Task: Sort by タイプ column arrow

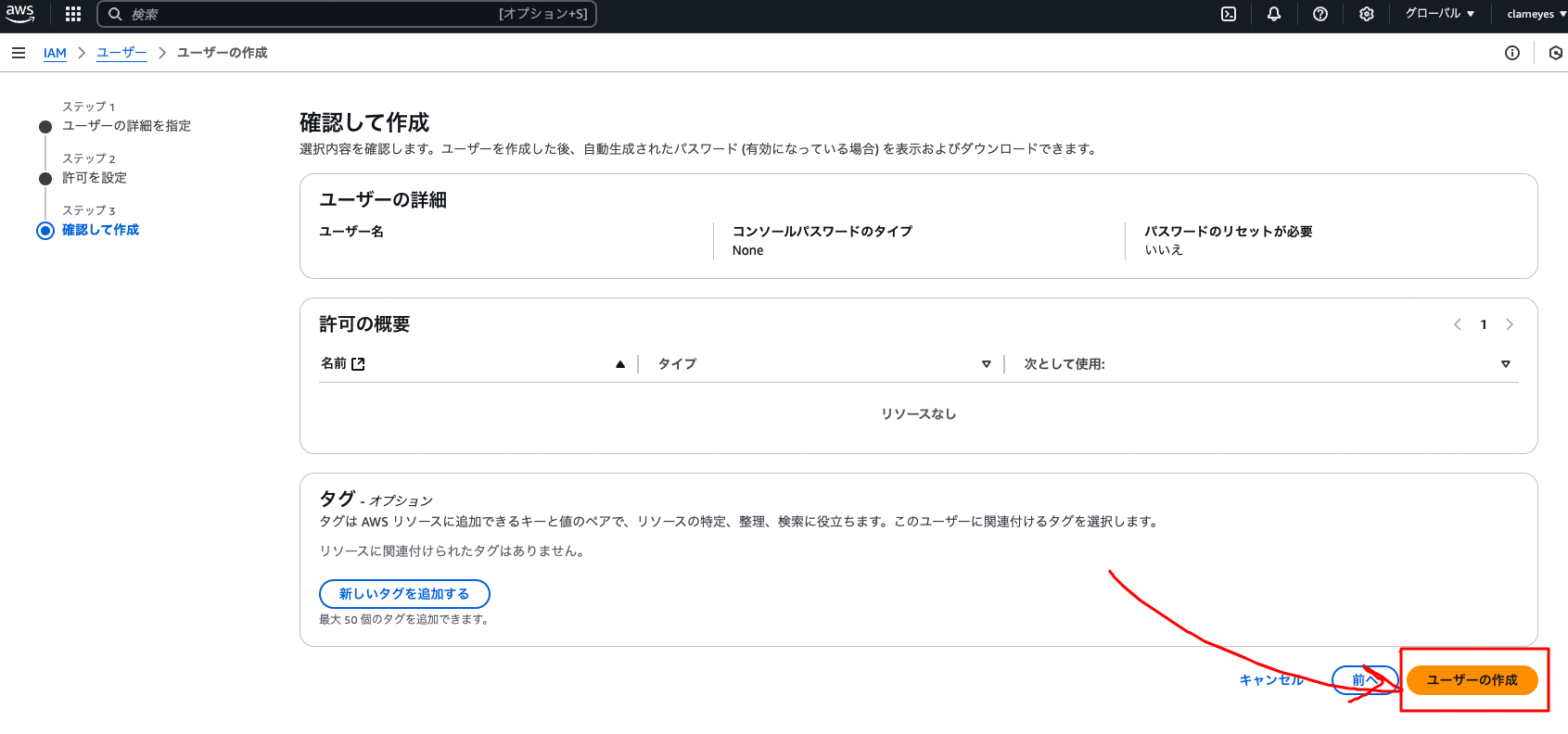Action: coord(987,364)
